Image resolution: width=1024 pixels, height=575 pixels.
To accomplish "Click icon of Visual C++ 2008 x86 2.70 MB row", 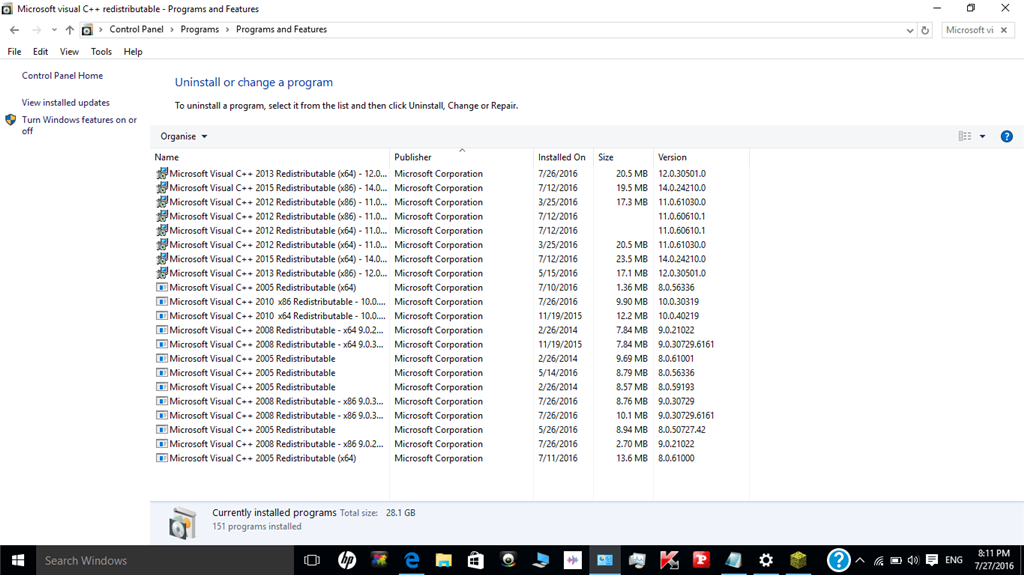I will tap(161, 444).
